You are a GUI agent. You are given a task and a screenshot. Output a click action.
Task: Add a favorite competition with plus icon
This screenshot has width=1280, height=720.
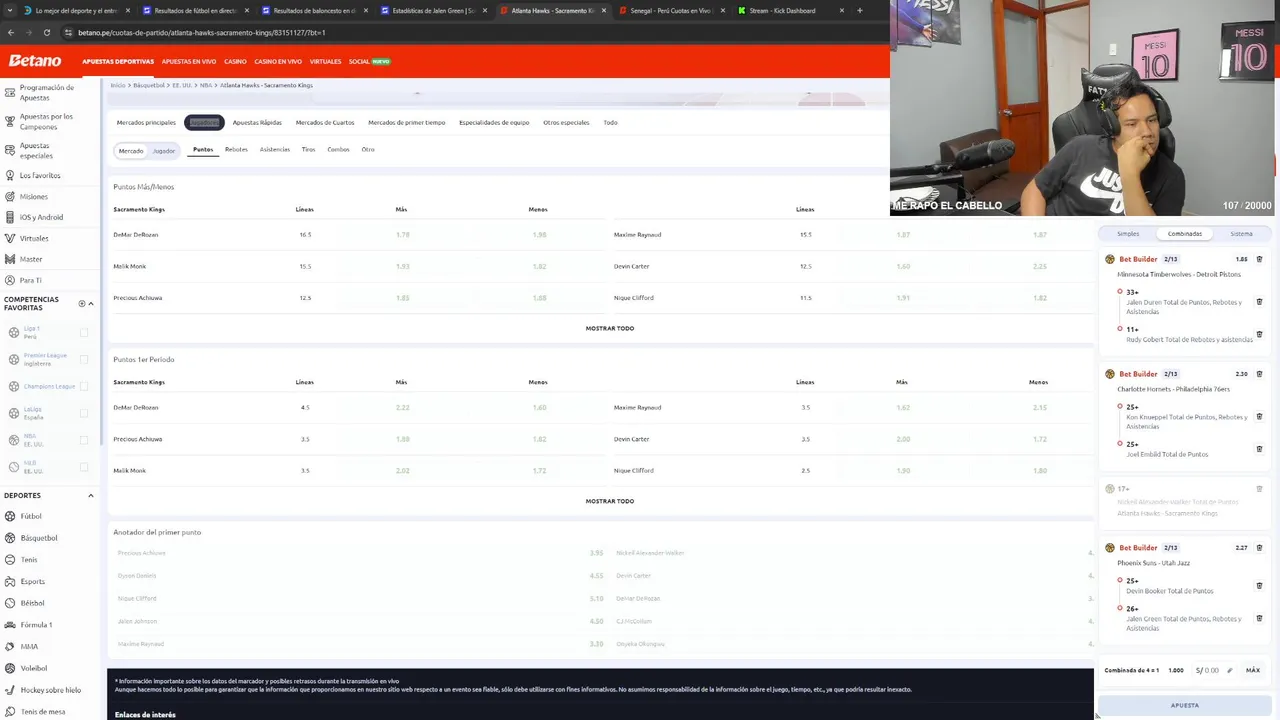click(82, 303)
